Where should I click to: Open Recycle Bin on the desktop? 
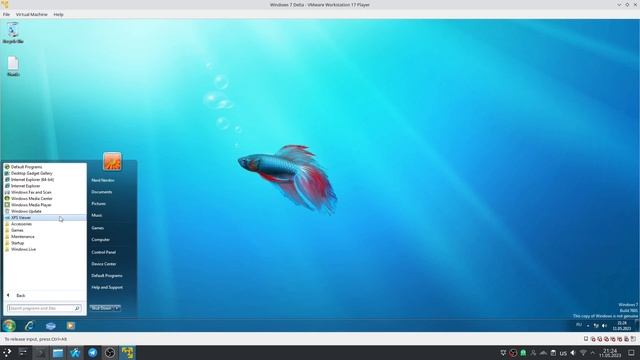coord(13,33)
